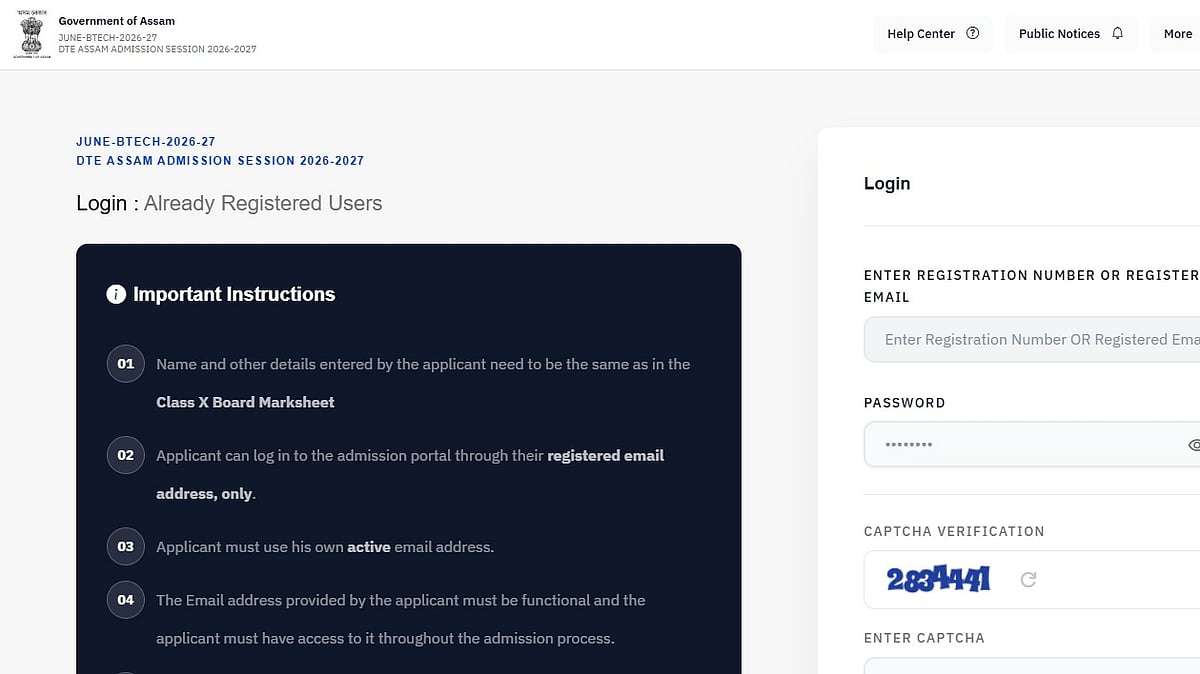Viewport: 1200px width, 674px height.
Task: Click the info icon beside Important Instructions
Action: 116,294
